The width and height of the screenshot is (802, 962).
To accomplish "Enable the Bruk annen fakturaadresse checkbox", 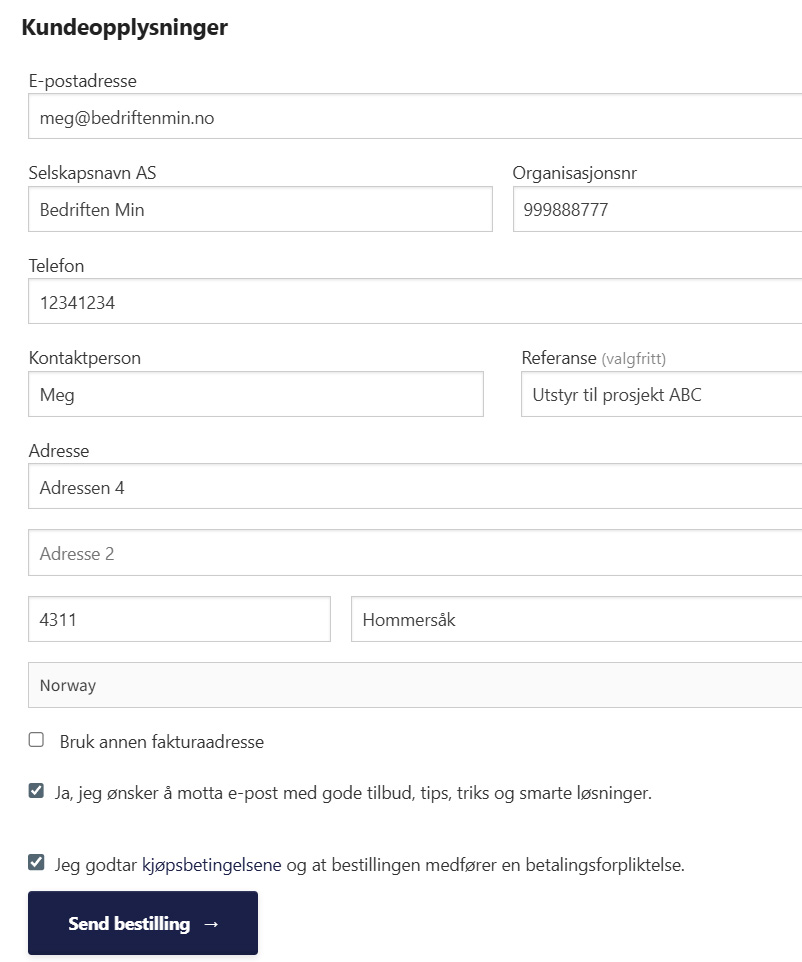I will click(x=37, y=740).
